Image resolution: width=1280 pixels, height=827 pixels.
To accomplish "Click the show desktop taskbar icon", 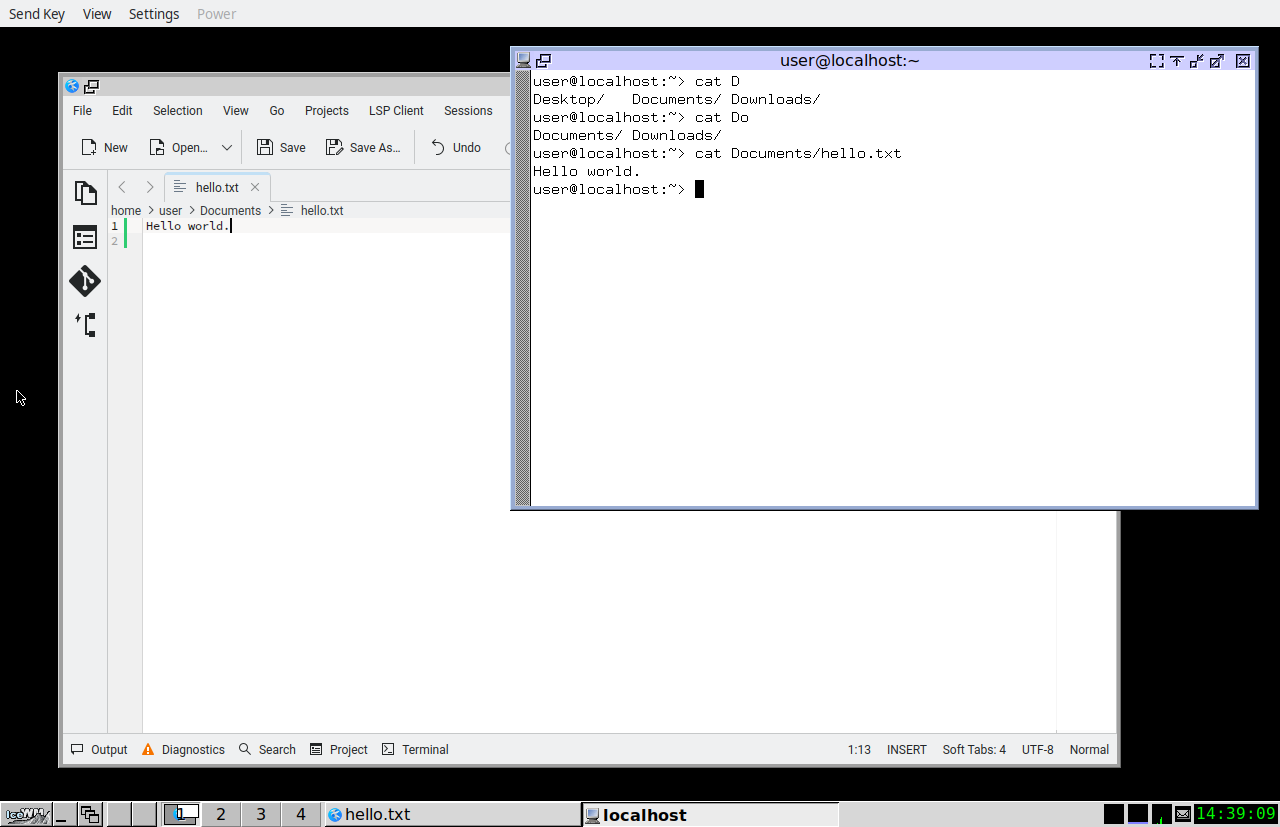I will point(65,814).
